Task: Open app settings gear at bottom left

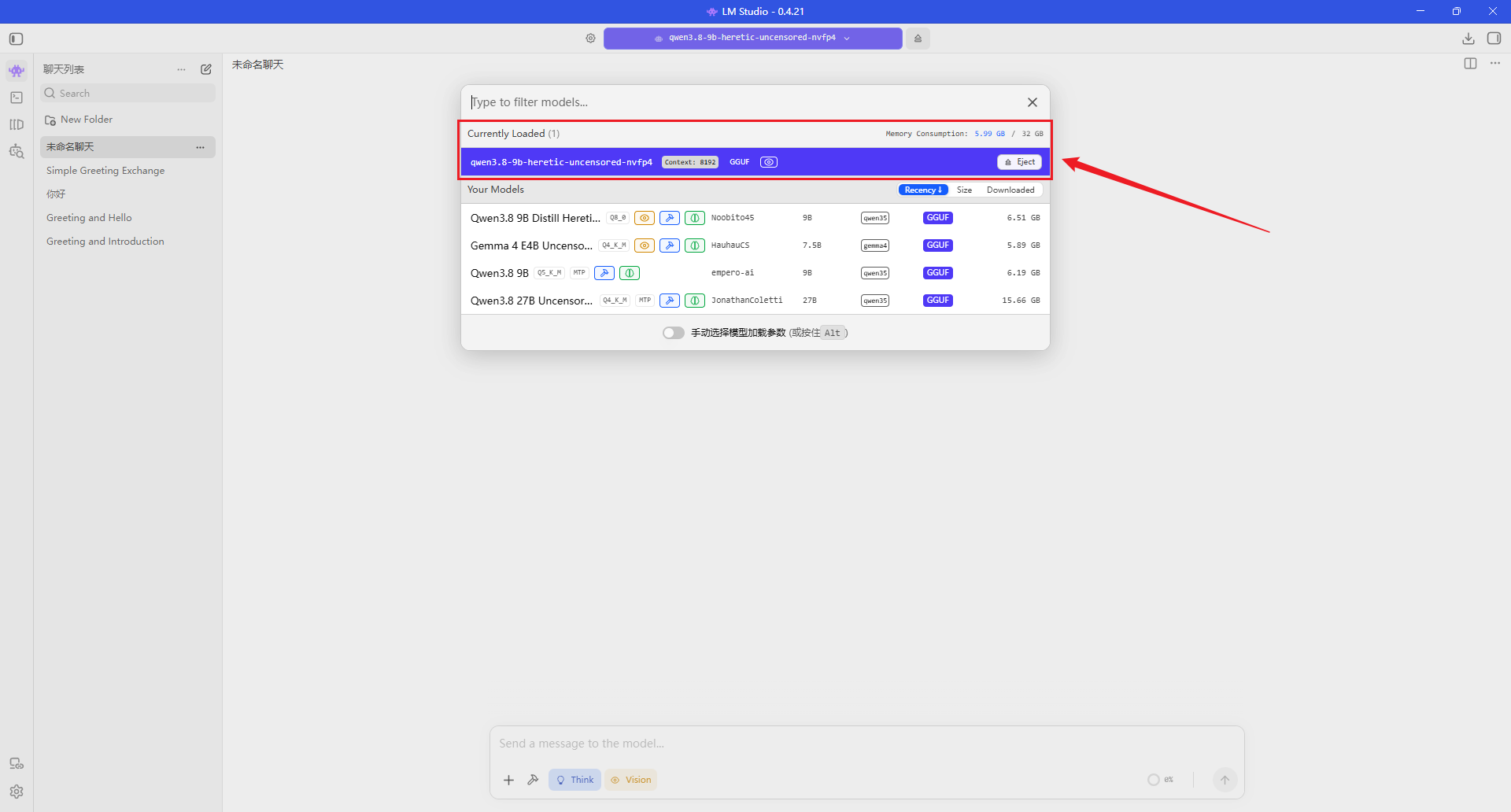Action: click(17, 792)
